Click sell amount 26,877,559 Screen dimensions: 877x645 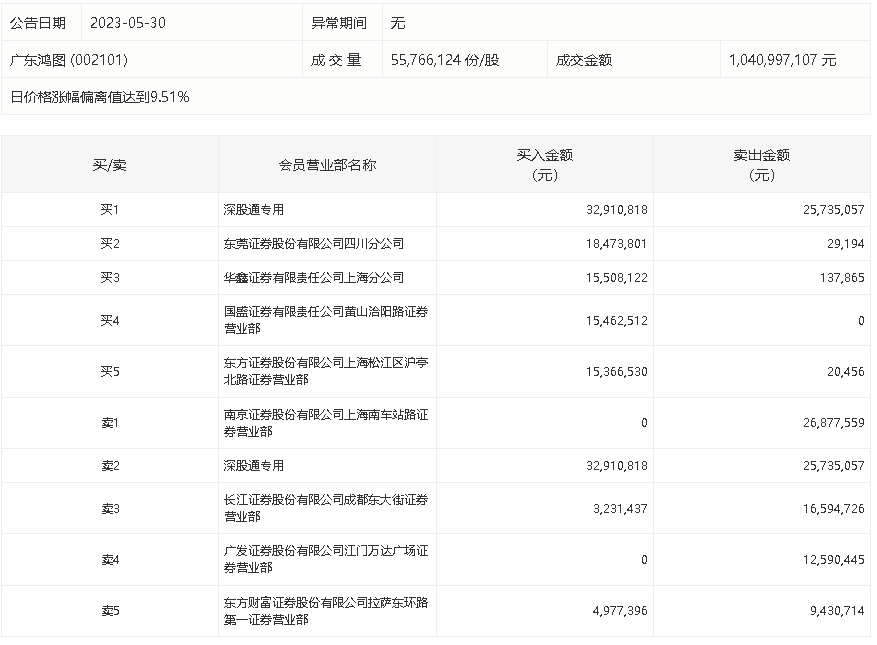tap(833, 423)
